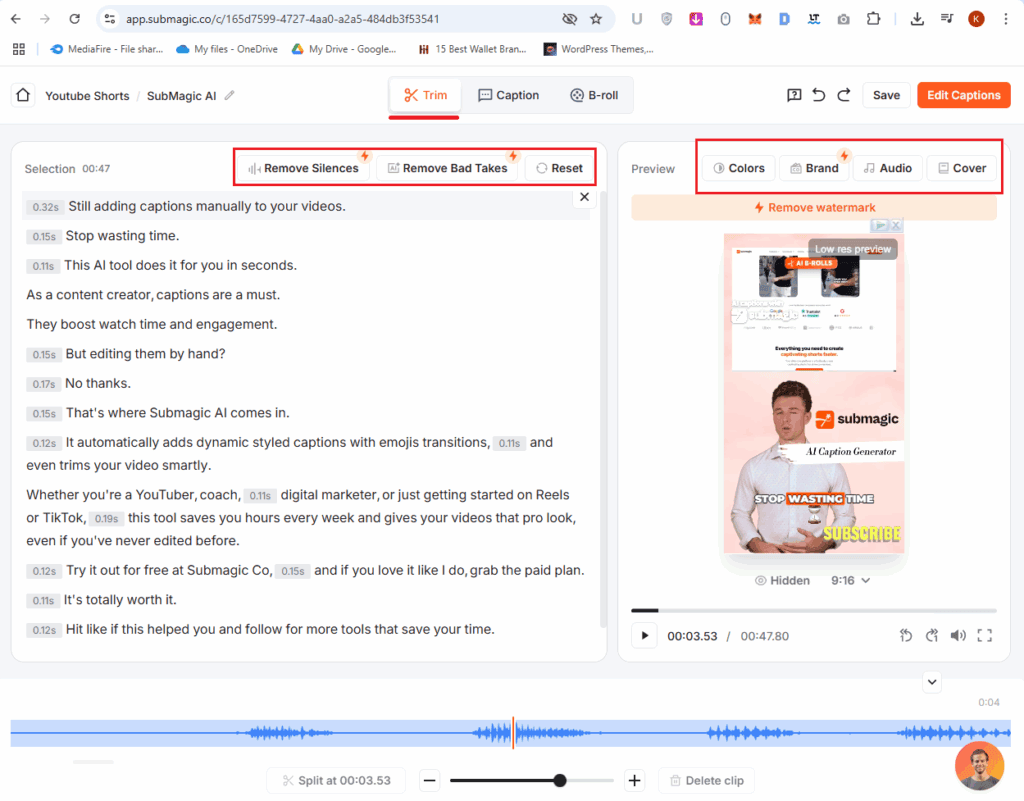Viewport: 1024px width, 801px height.
Task: Open the support chat avatar
Action: click(x=979, y=766)
